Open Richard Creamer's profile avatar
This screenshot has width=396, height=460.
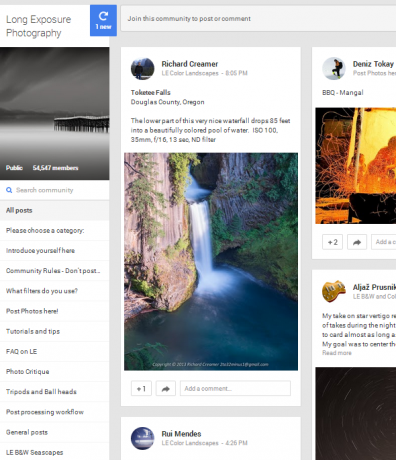143,69
